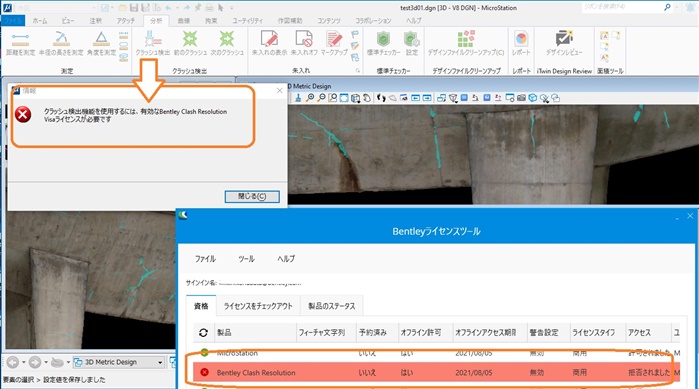Select the Entitlements (資格) tab in license tool

click(201, 306)
